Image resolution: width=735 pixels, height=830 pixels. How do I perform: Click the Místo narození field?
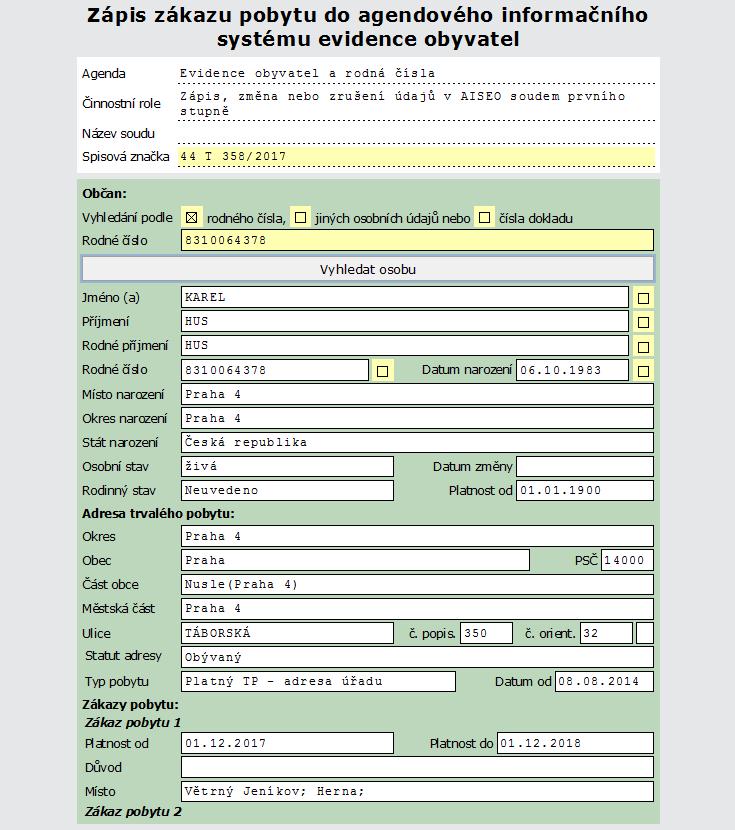click(x=417, y=394)
